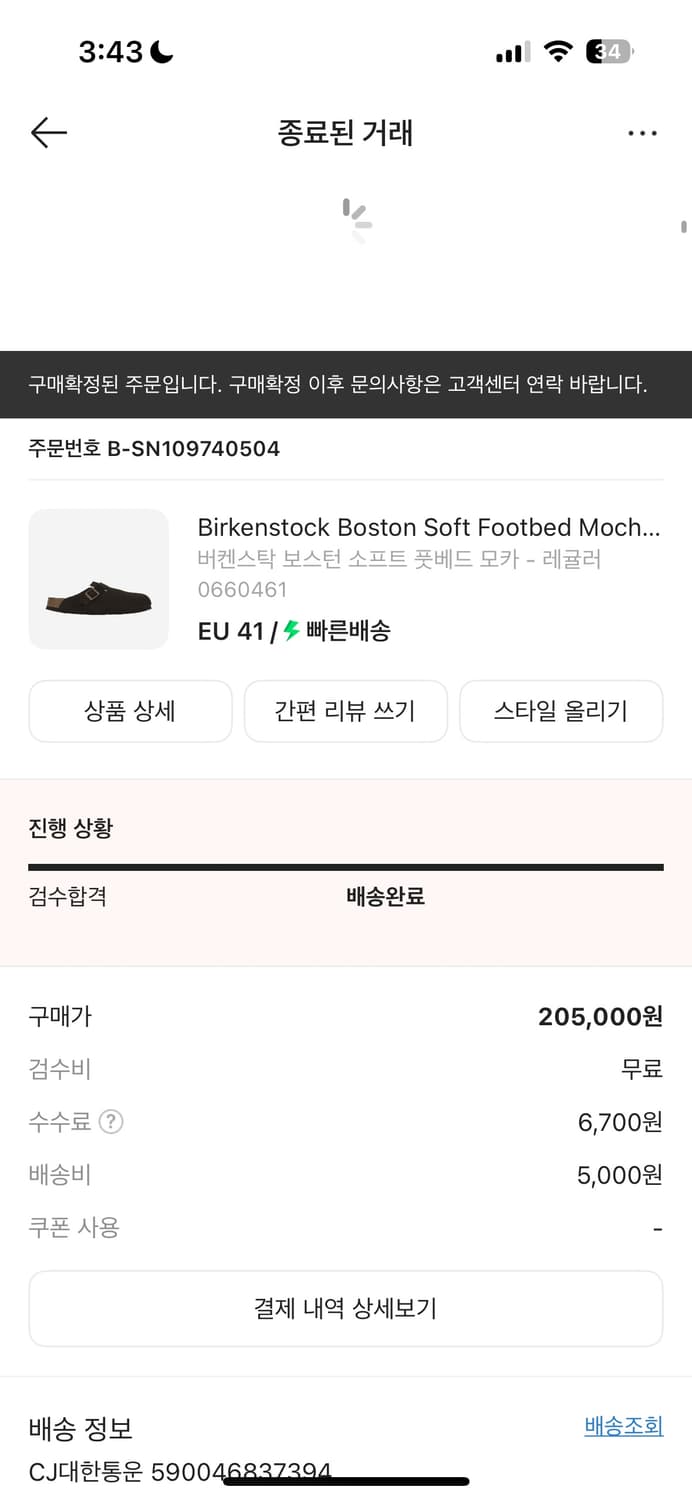This screenshot has width=692, height=1500.
Task: Expand 결제 내역 상세보기 payment details
Action: [x=346, y=1308]
